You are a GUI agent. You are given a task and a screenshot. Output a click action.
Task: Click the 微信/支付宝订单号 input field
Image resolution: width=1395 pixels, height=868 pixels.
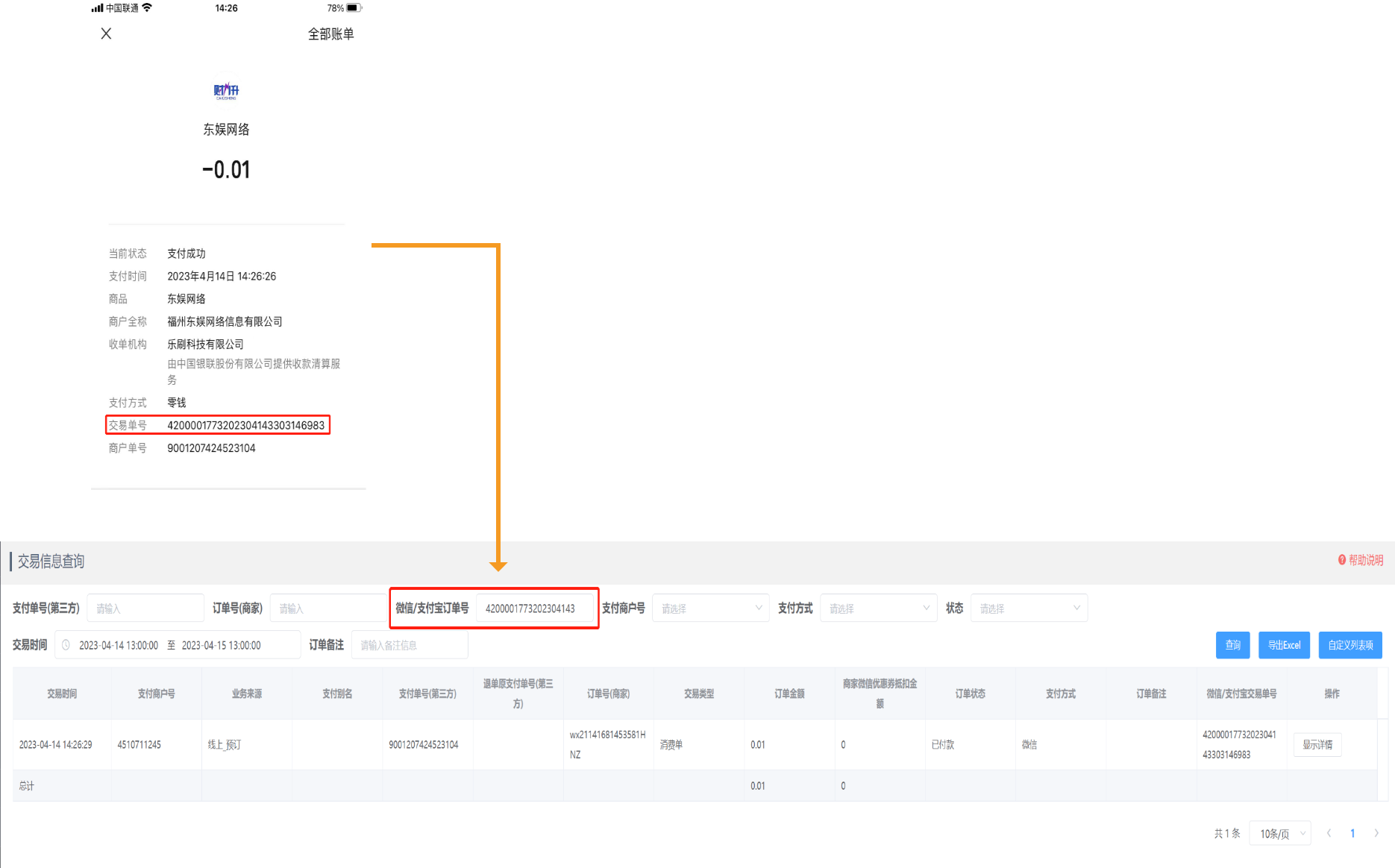point(535,608)
